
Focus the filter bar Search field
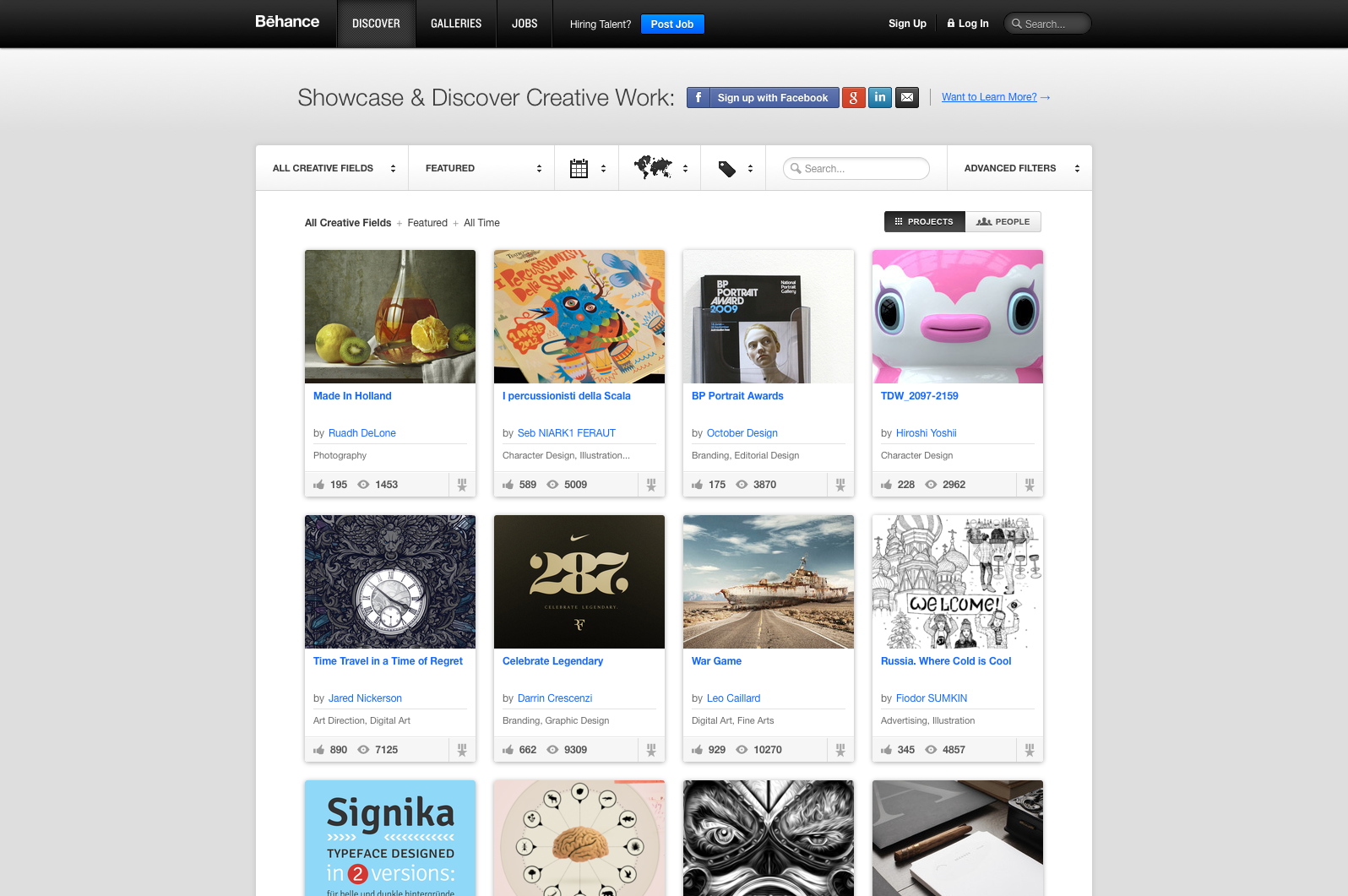[856, 168]
